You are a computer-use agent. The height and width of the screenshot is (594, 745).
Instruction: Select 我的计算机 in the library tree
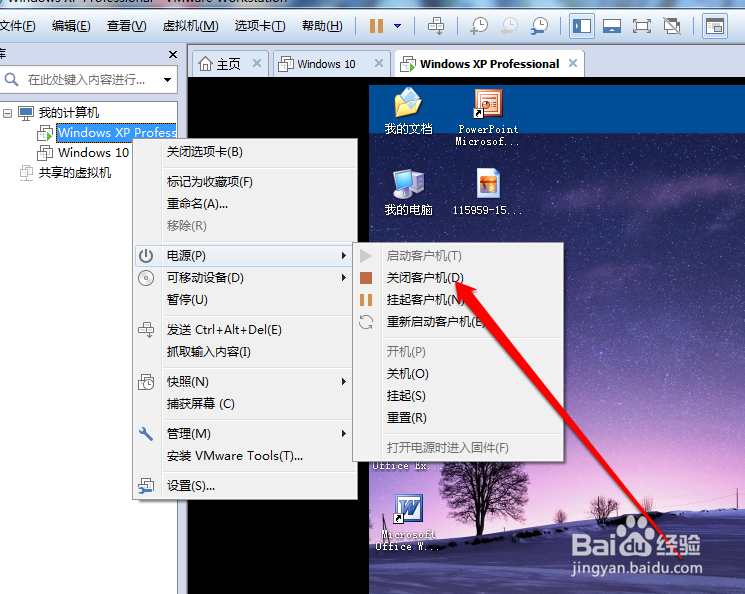point(68,113)
